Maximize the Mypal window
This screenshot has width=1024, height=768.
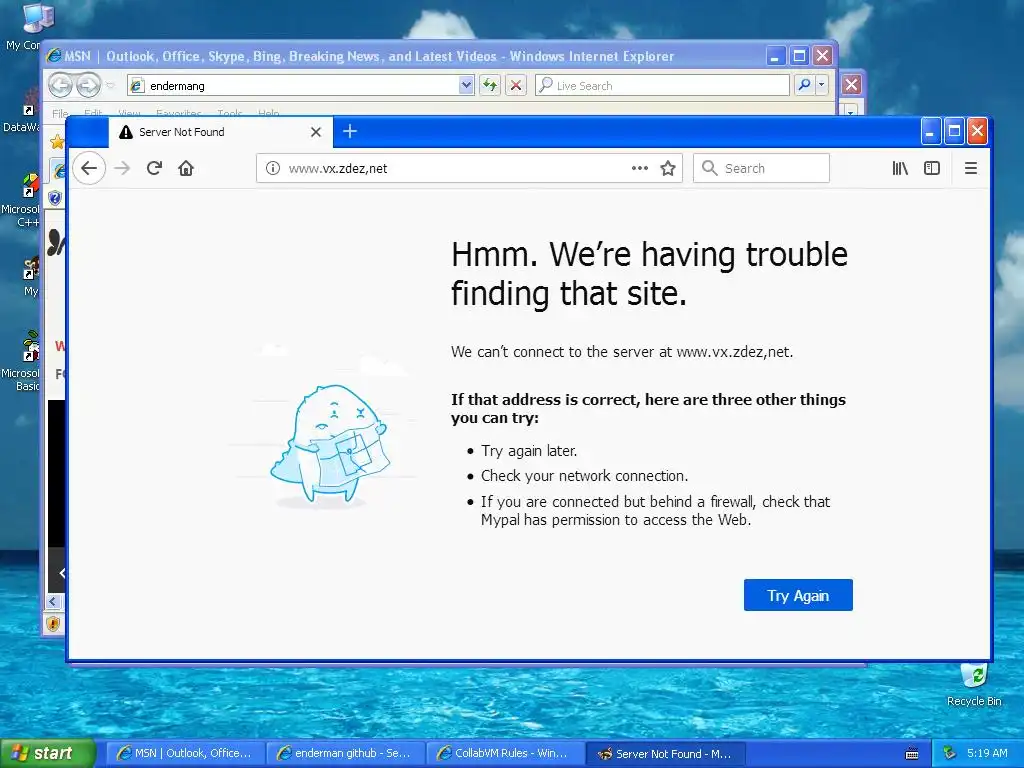[x=954, y=131]
